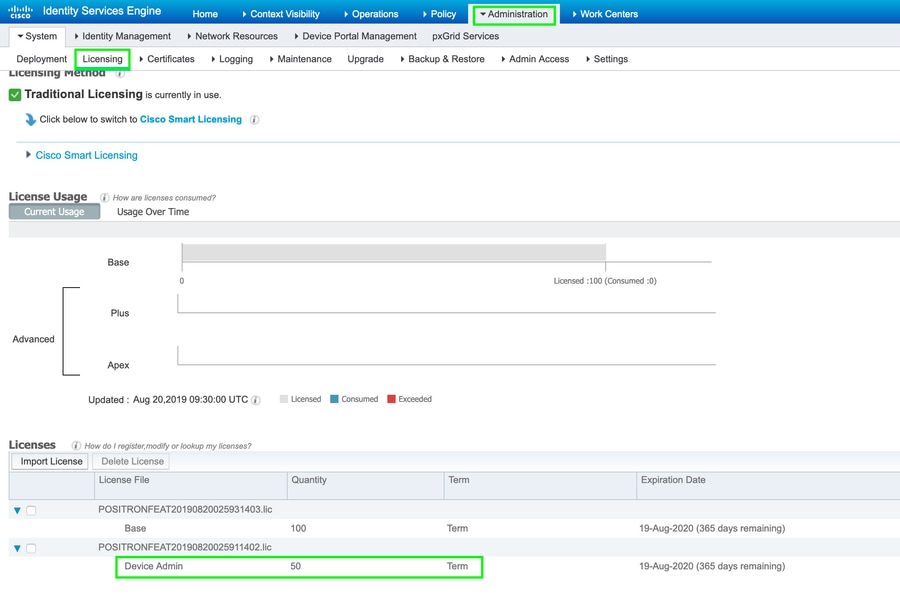Switch to Current Usage tab

click(x=55, y=212)
